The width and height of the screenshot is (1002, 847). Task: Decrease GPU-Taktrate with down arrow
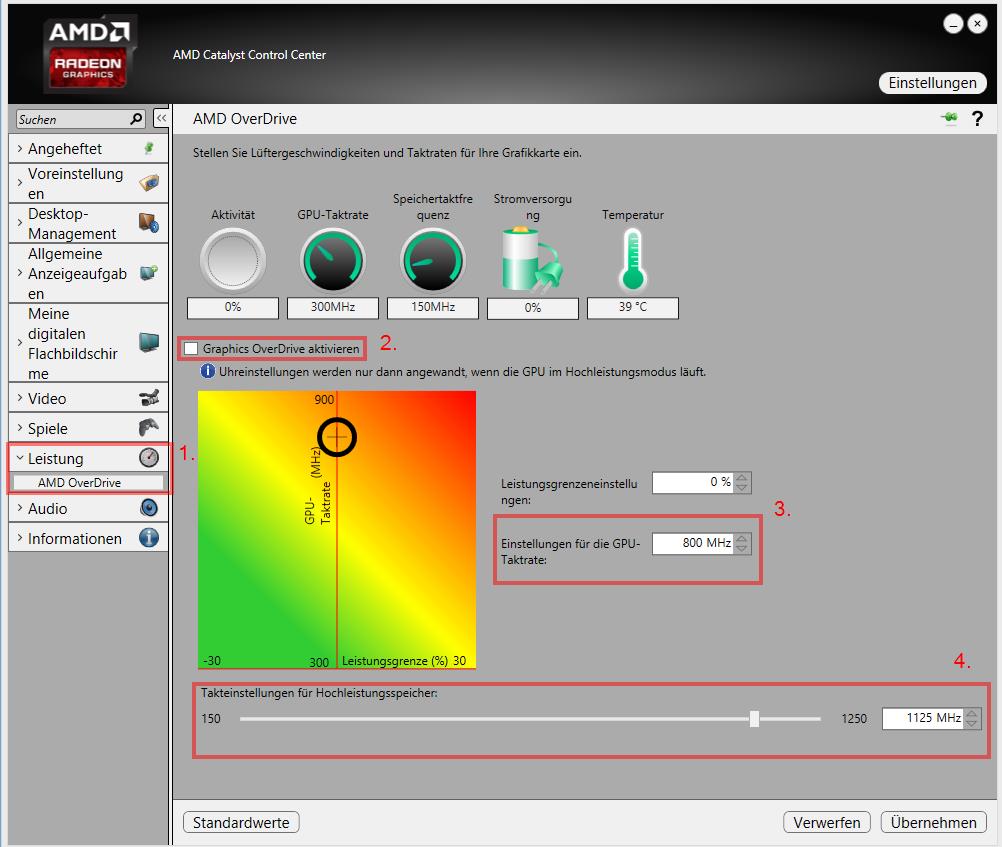742,548
